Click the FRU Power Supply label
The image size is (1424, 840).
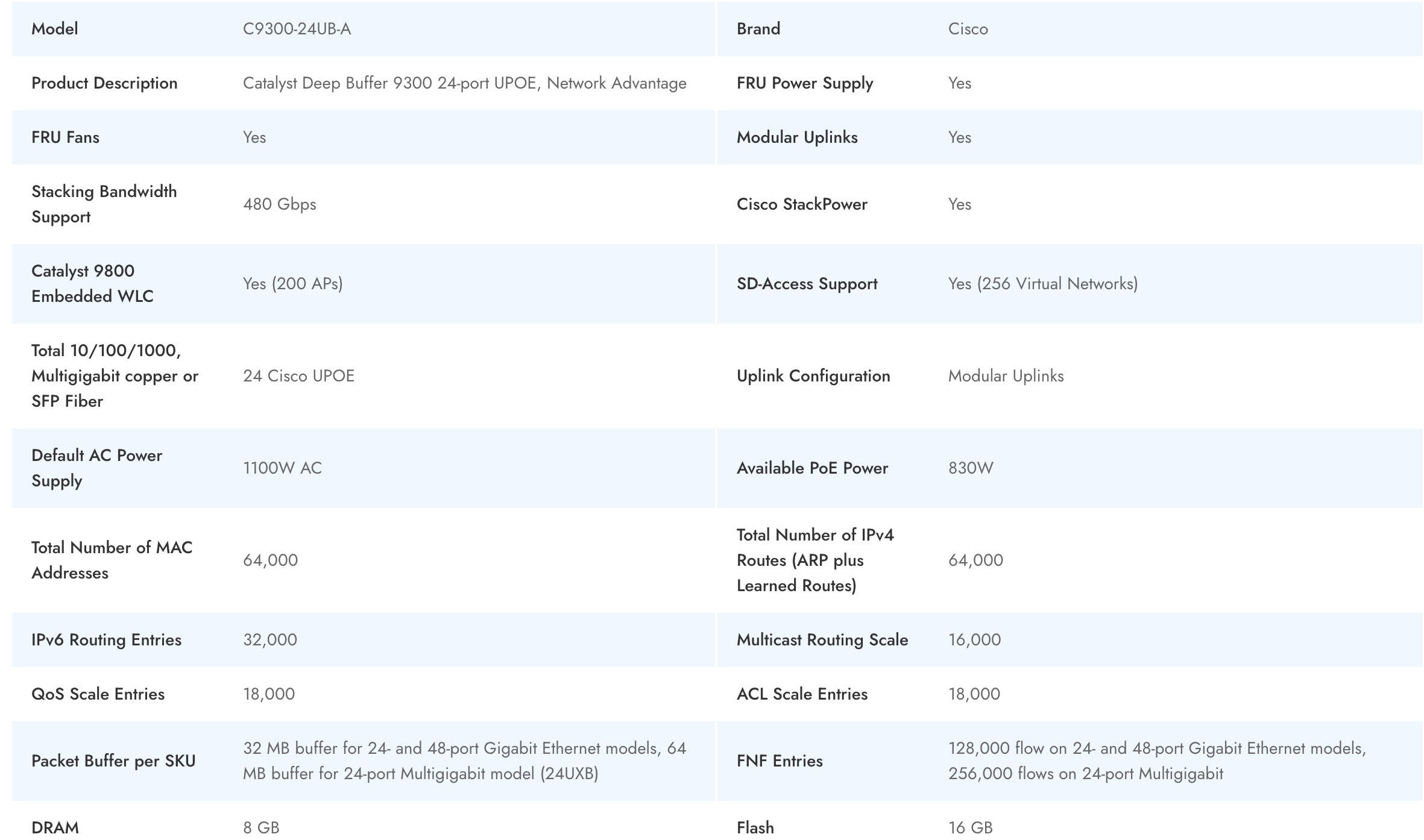[804, 83]
